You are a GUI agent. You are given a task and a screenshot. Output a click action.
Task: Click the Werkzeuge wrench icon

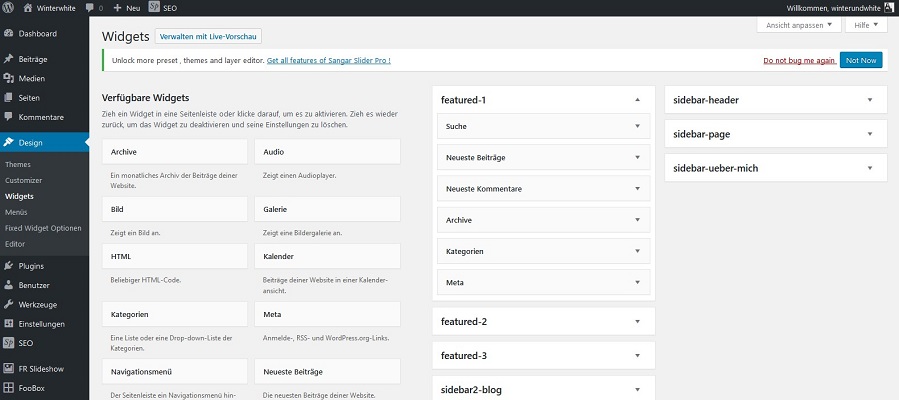[x=9, y=304]
